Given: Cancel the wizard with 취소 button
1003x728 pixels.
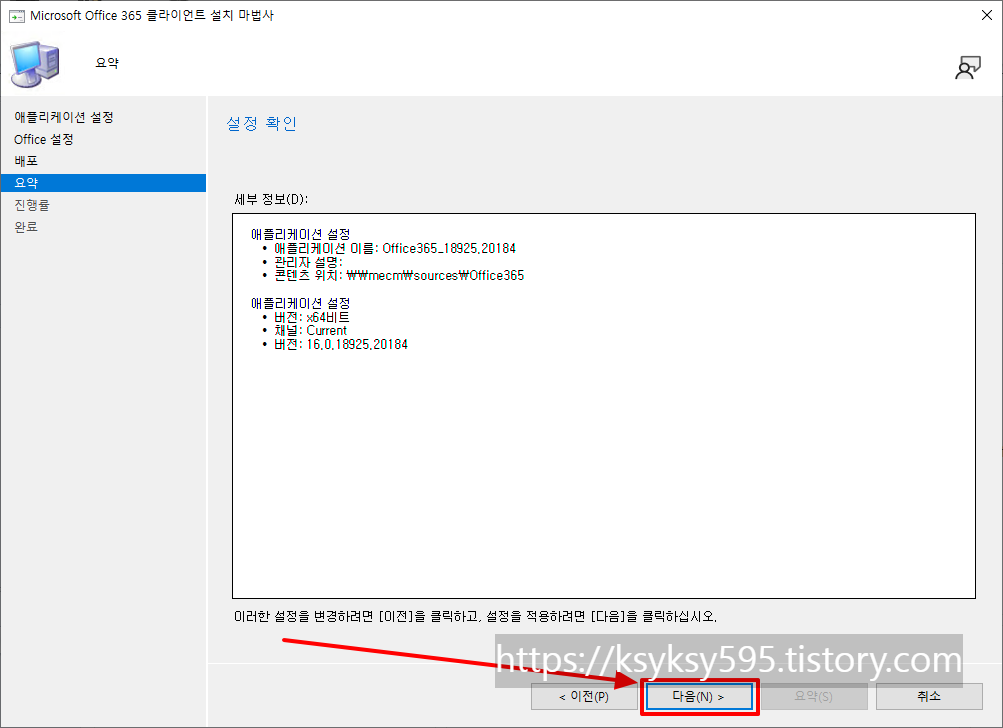Looking at the screenshot, I should 929,697.
